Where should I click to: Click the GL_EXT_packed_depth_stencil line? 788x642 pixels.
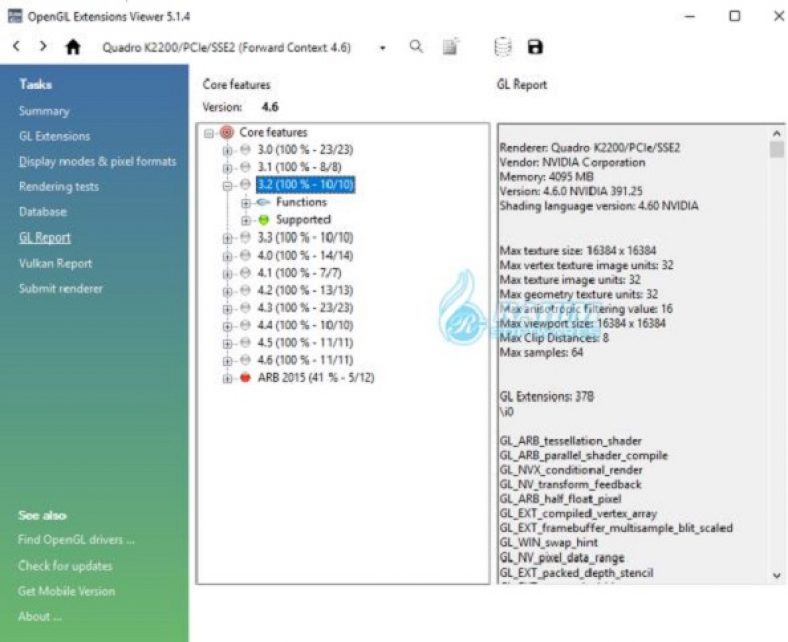pyautogui.click(x=576, y=573)
